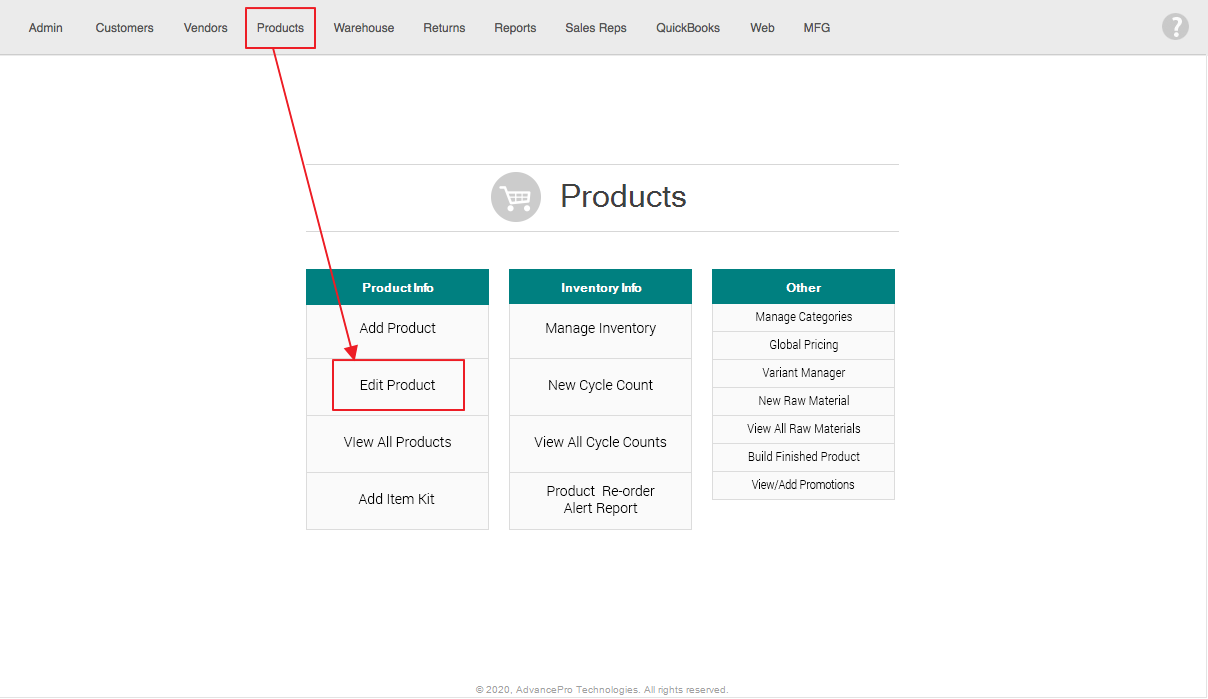Viewport: 1208px width, 699px height.
Task: Open the Warehouse menu
Action: [364, 28]
